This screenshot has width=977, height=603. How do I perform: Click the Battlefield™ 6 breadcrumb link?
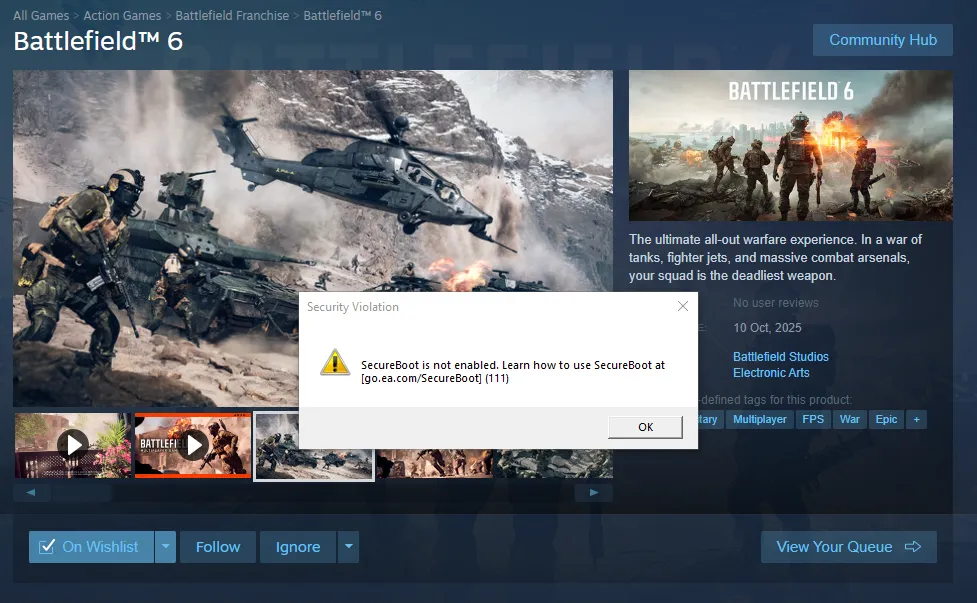pos(343,16)
